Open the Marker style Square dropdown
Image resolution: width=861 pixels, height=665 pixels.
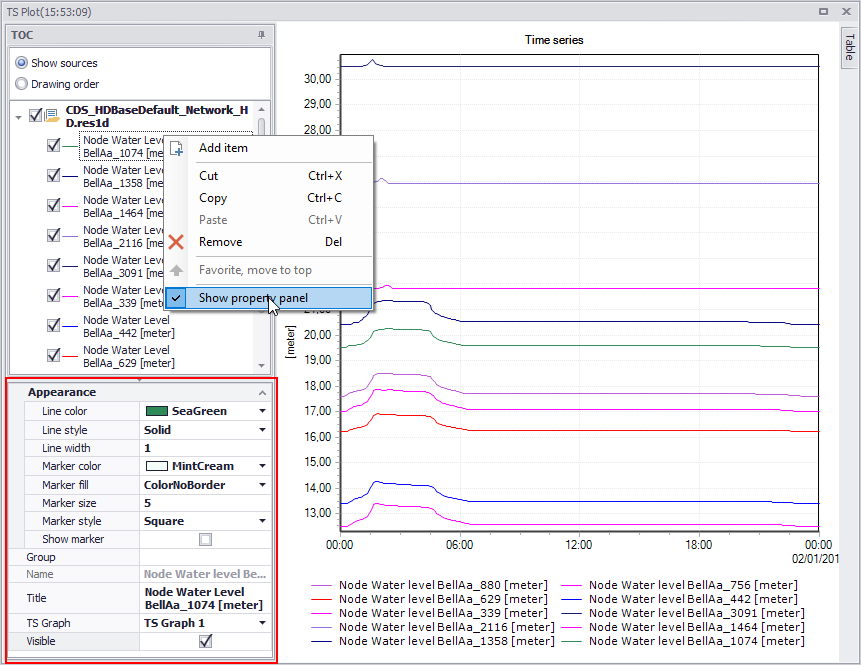click(262, 521)
